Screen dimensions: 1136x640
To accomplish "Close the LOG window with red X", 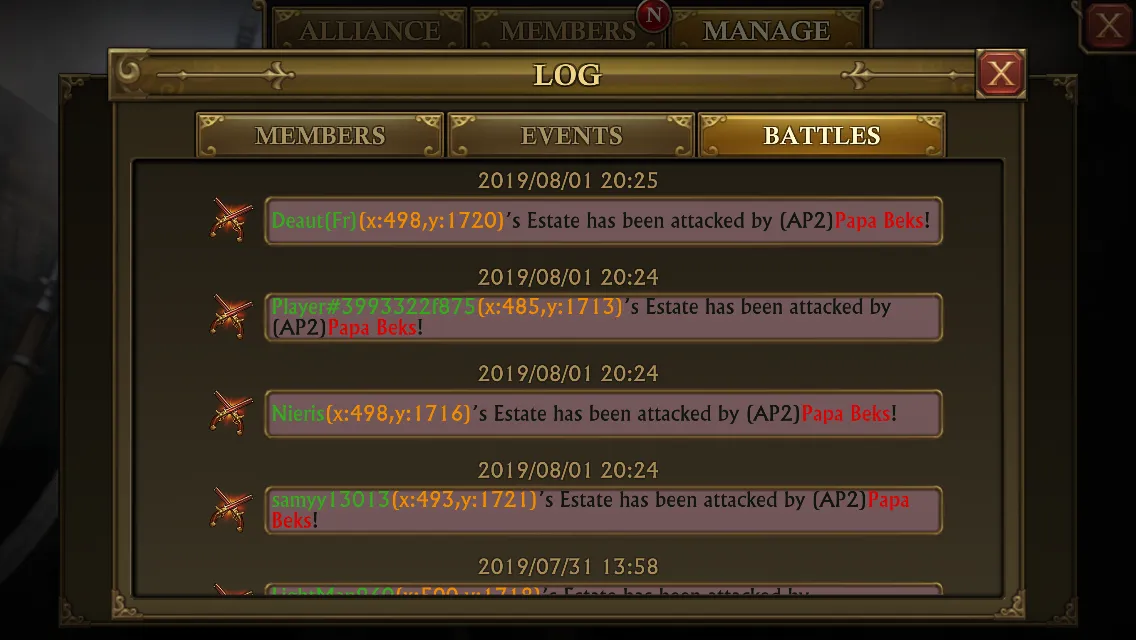I will click(x=1001, y=73).
